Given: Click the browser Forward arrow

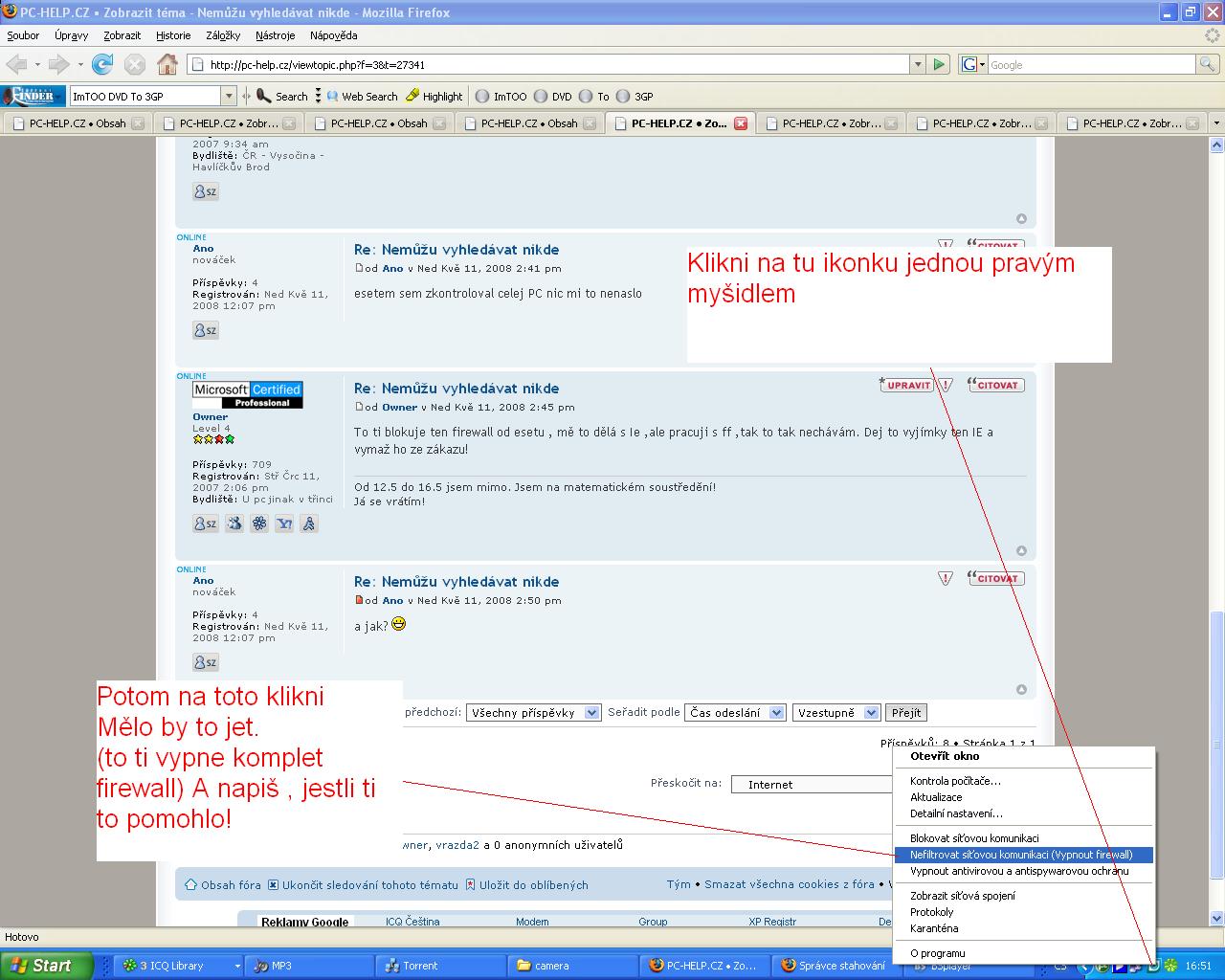Looking at the screenshot, I should (58, 65).
